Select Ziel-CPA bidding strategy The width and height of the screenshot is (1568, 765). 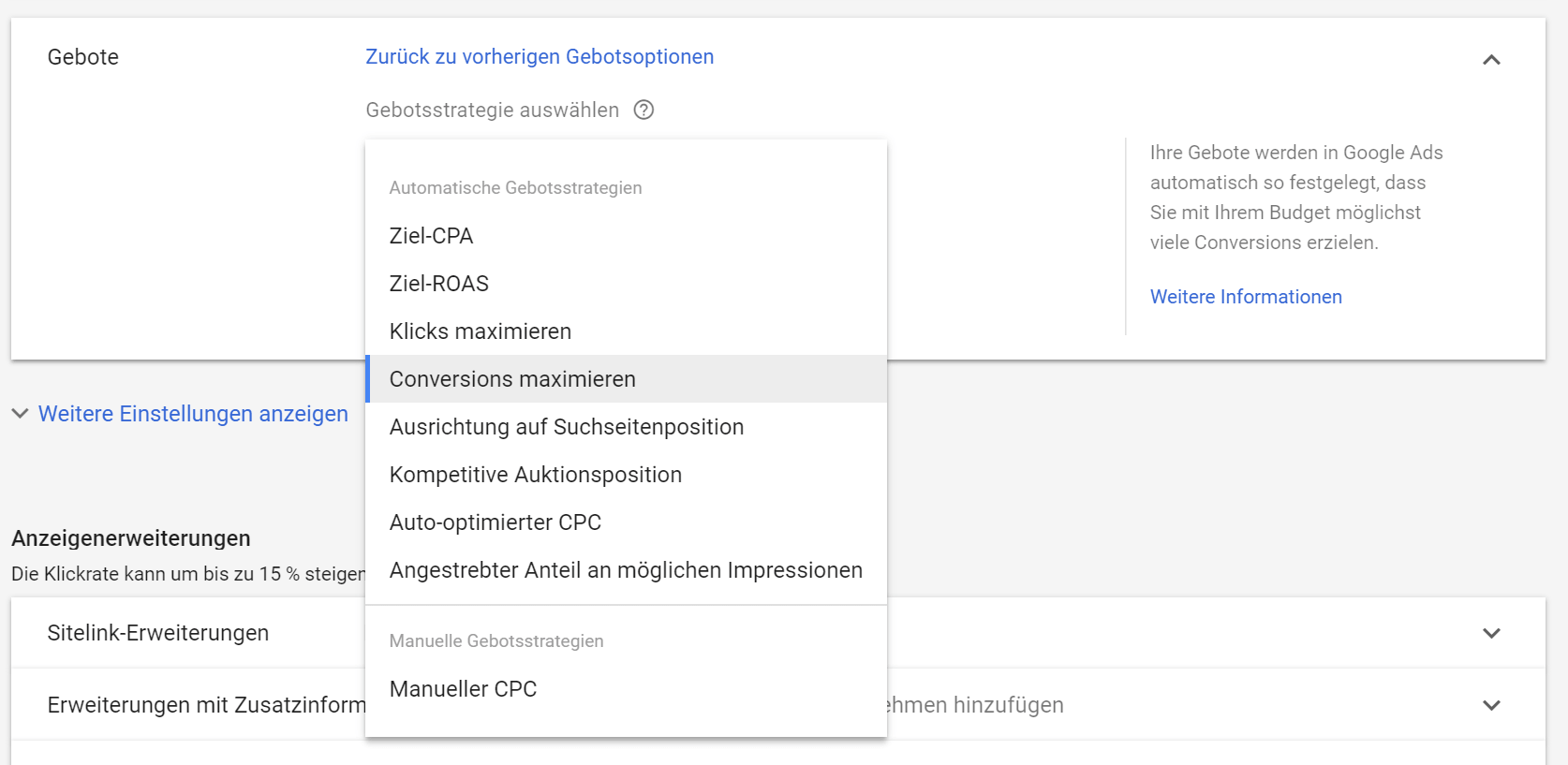point(626,236)
